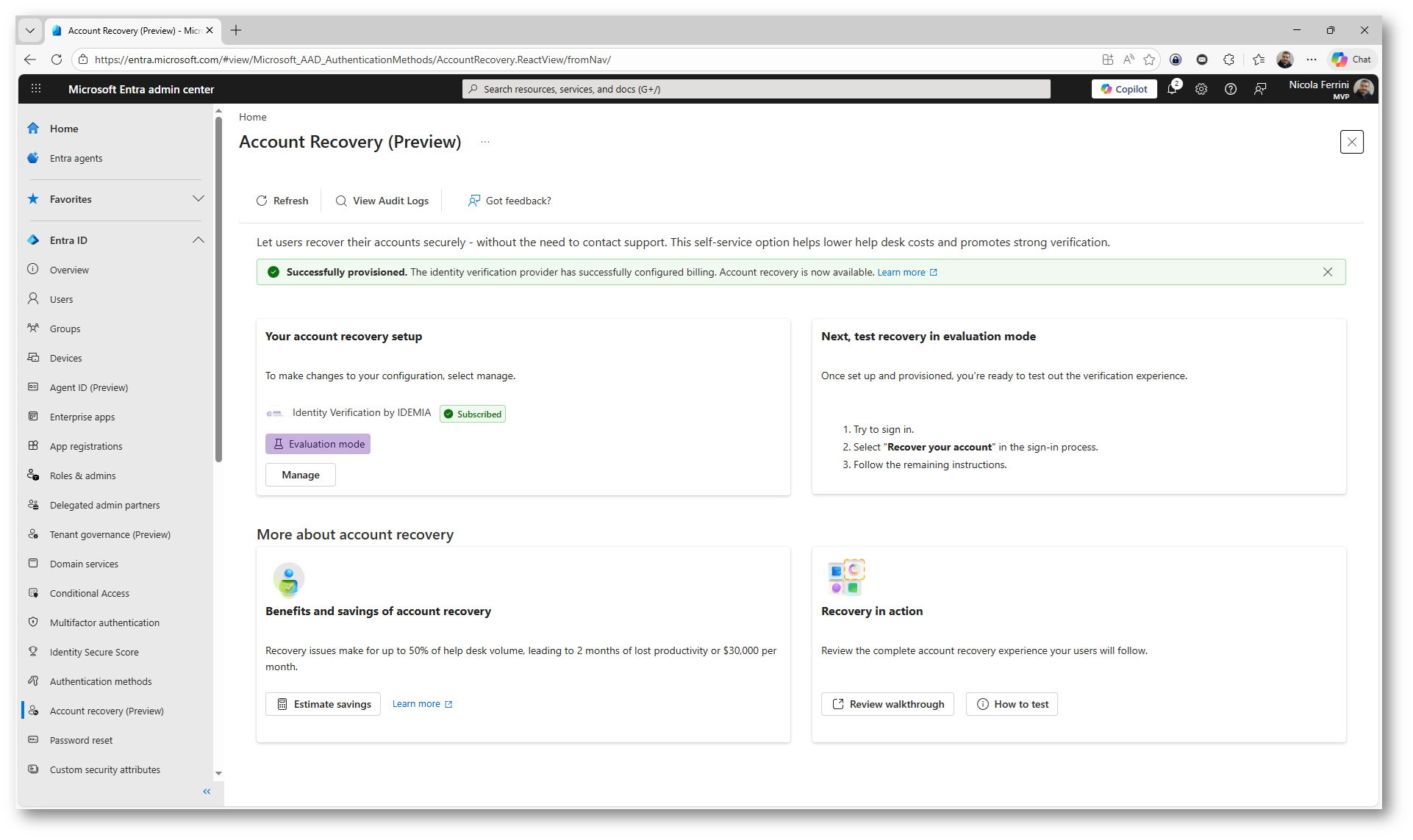1413x840 pixels.
Task: Expand the Favorites section
Action: tap(198, 199)
